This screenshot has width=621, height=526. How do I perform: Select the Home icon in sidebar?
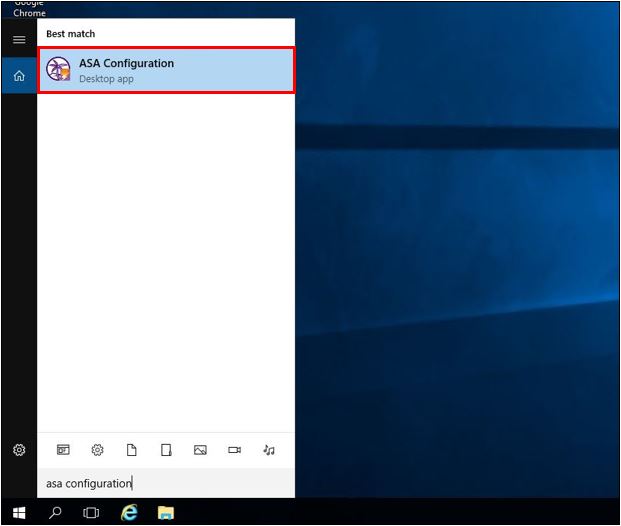(x=19, y=76)
